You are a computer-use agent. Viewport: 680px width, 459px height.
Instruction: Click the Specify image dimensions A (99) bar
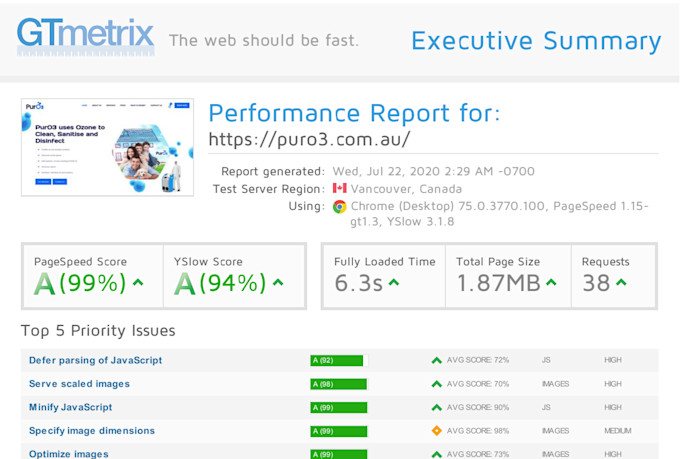click(339, 431)
